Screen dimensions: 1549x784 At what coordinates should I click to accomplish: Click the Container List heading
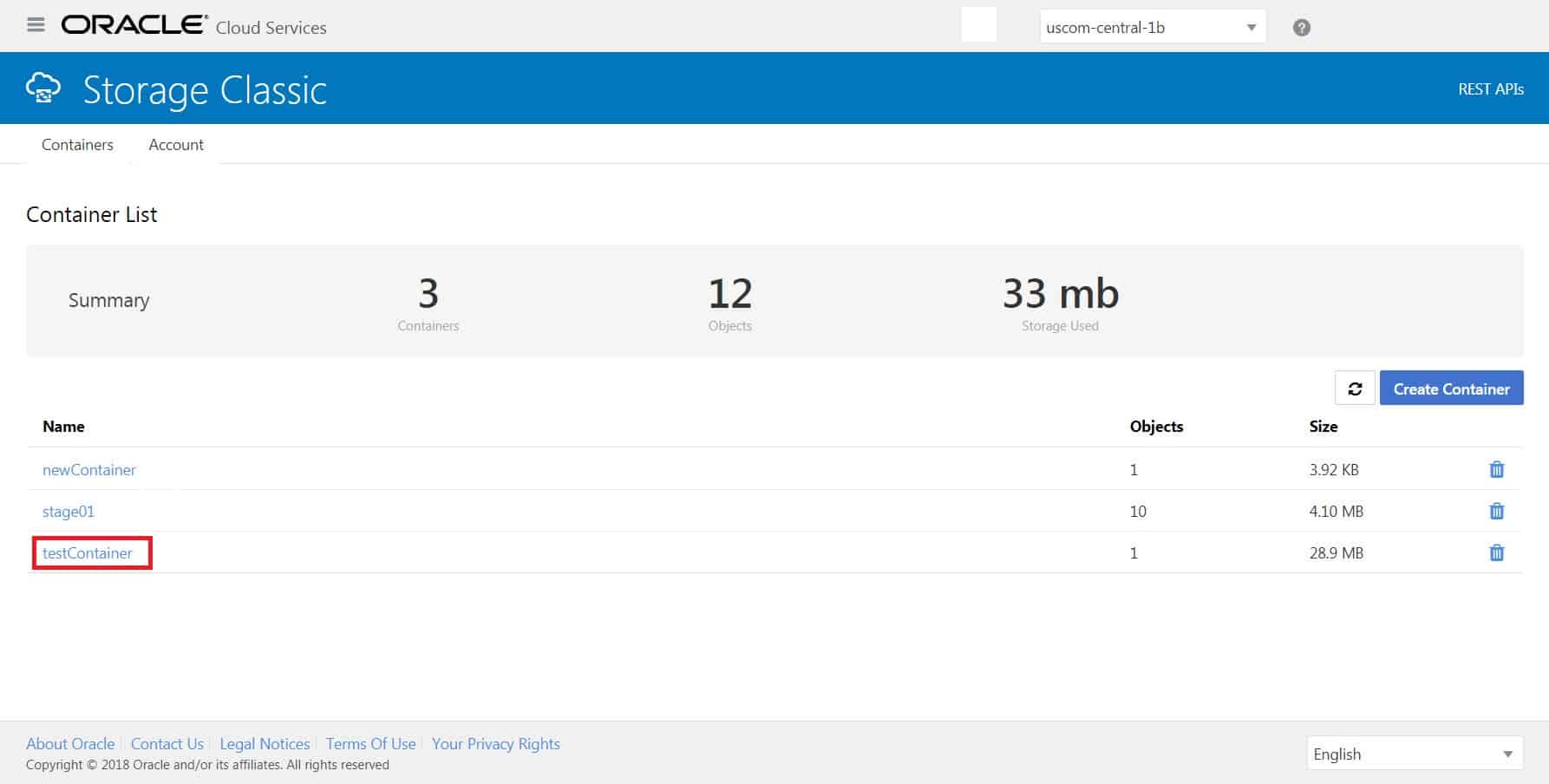pos(92,214)
